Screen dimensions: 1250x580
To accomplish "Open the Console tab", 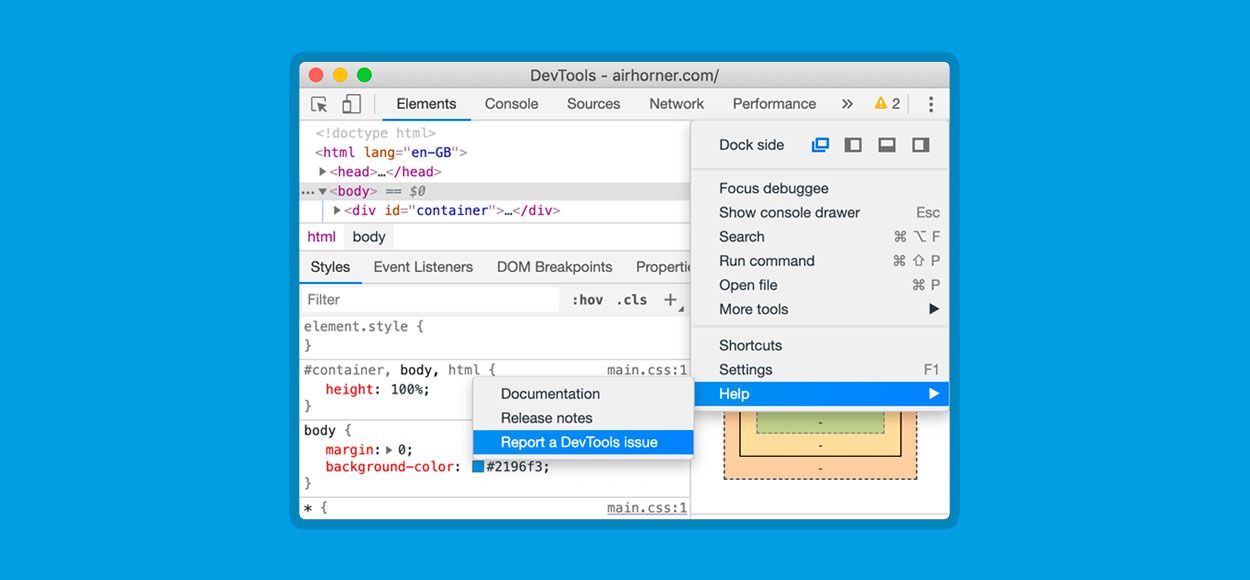I will [x=511, y=104].
